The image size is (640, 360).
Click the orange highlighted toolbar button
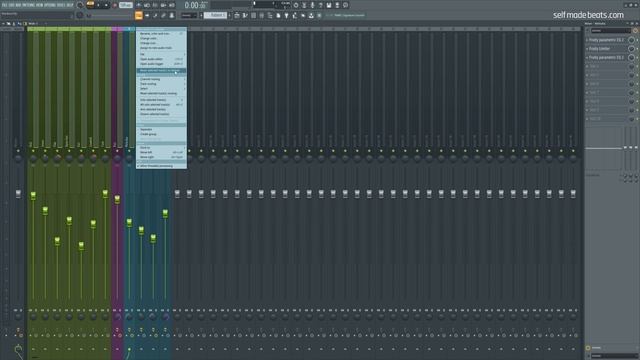click(x=139, y=16)
